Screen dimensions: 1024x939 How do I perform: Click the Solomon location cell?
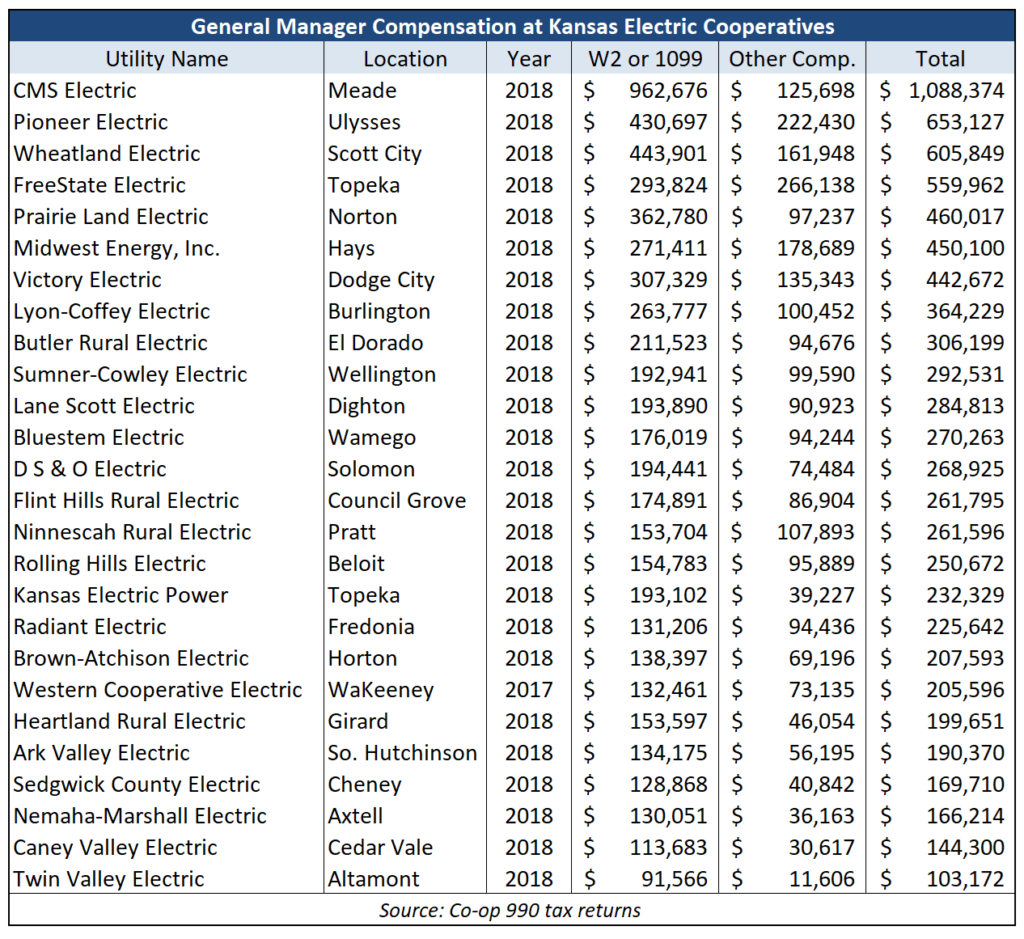coord(372,469)
